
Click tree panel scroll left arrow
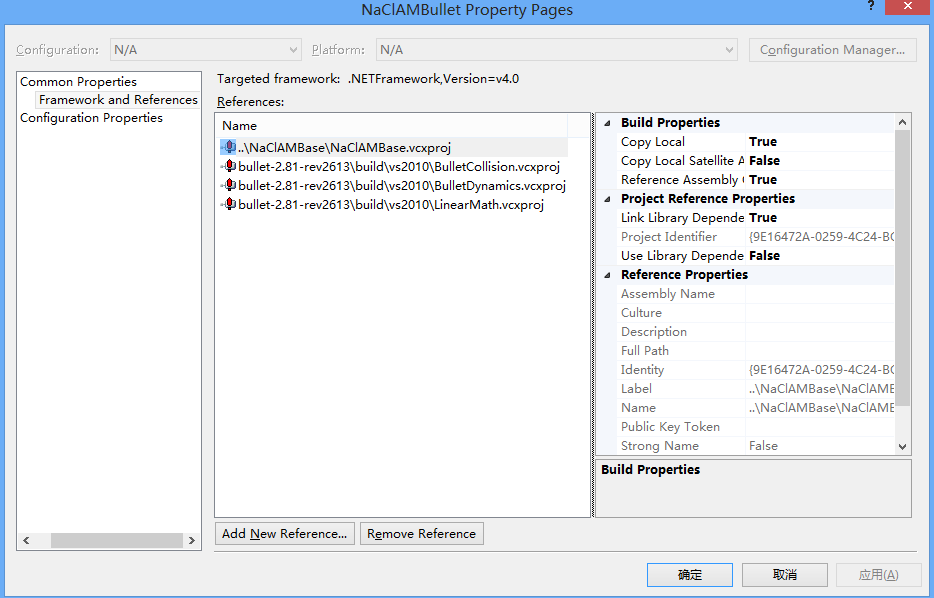[26, 541]
